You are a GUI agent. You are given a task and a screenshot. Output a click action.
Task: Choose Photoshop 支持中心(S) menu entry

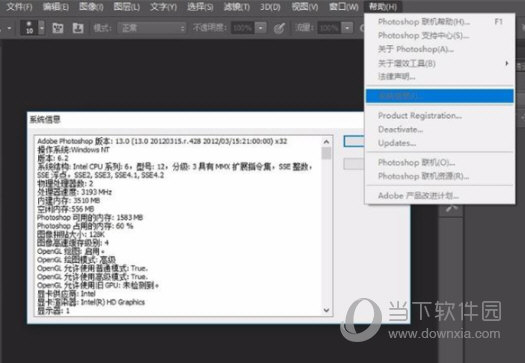440,35
